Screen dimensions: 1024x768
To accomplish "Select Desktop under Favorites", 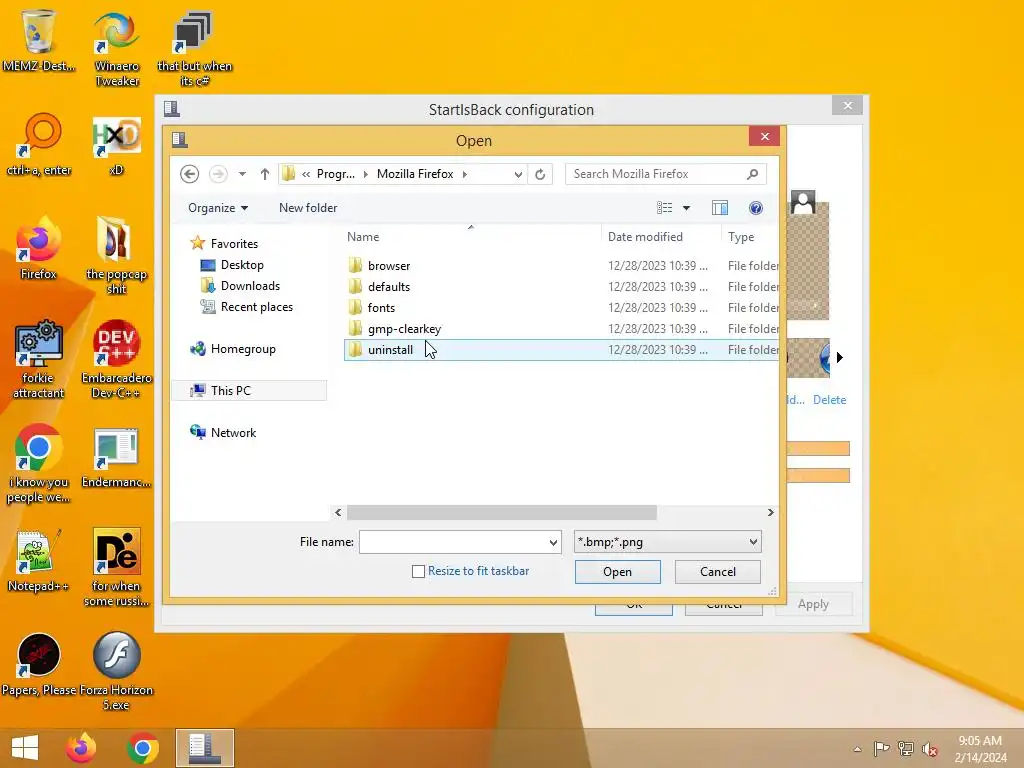I will 242,264.
